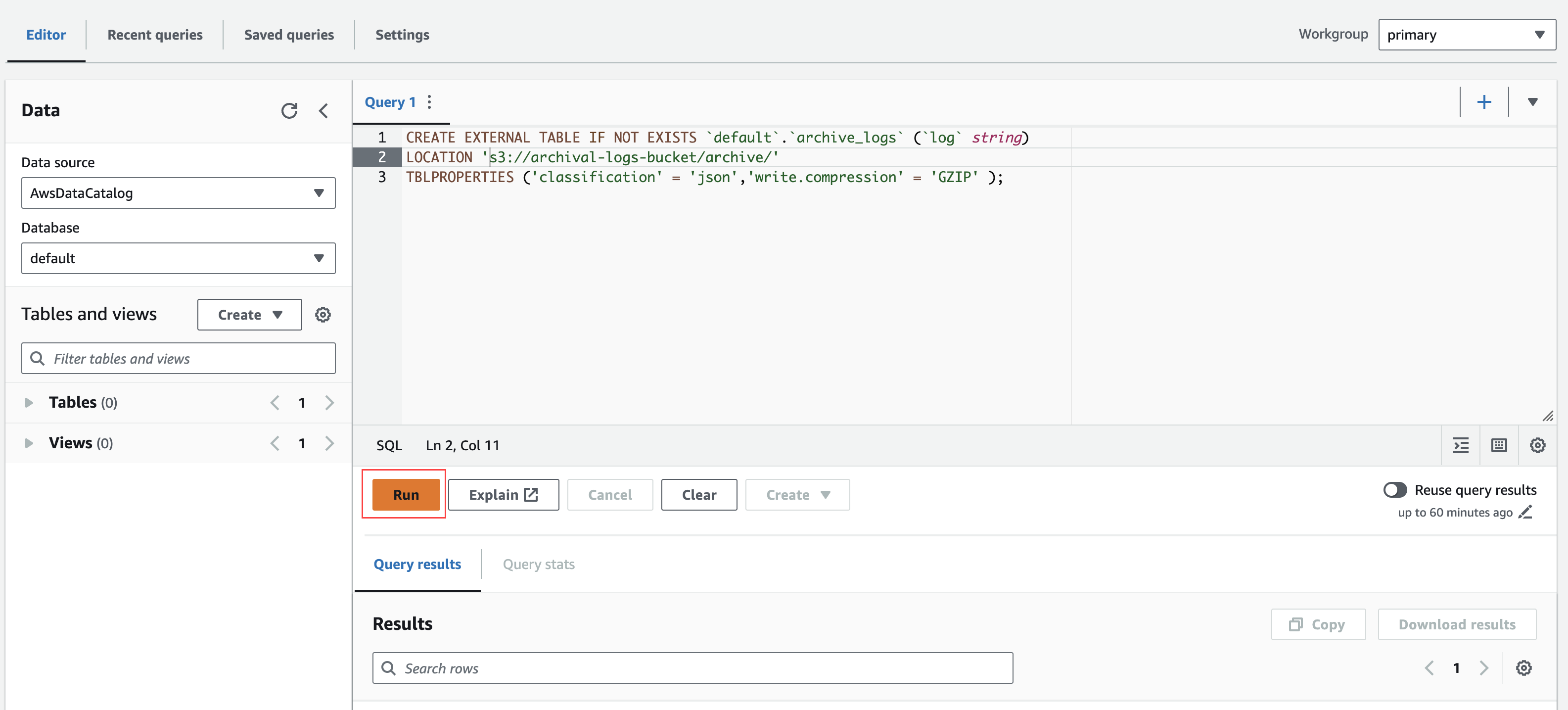Click line number 3 in gutter

point(382,177)
